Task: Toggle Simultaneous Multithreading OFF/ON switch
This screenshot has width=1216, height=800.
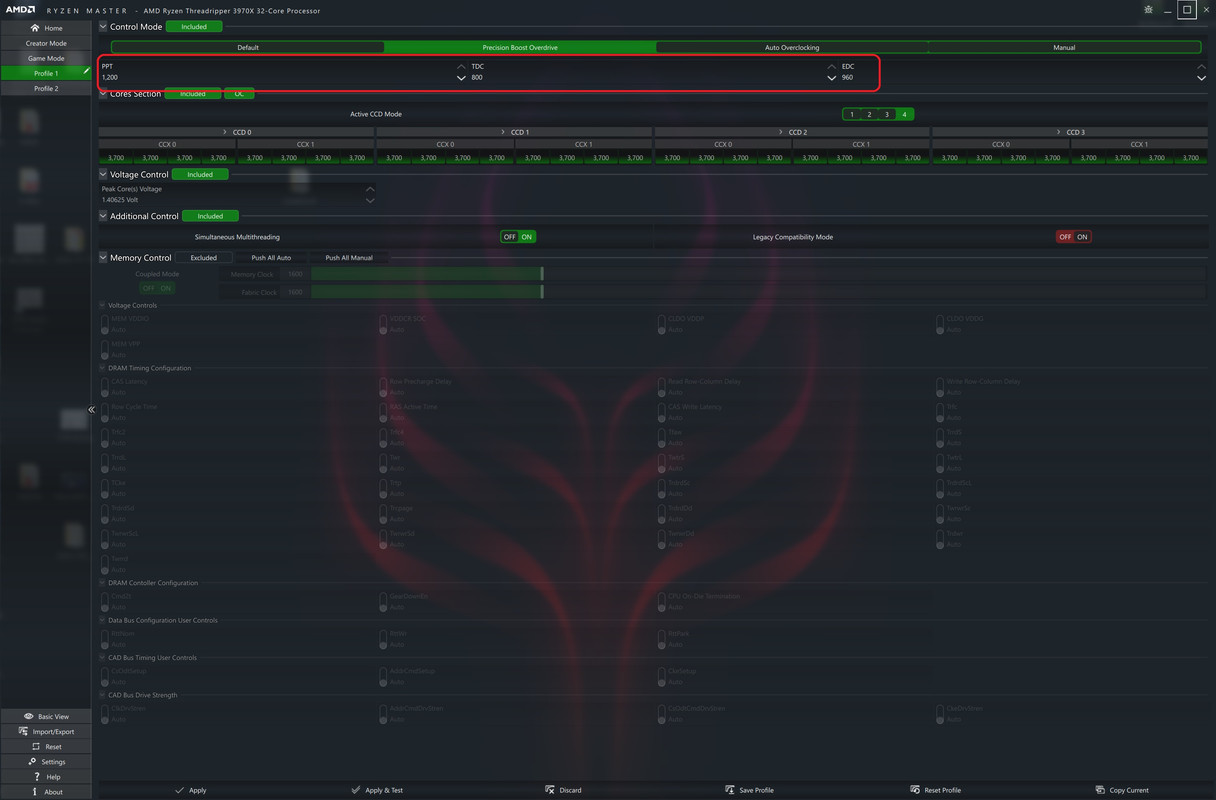Action: pyautogui.click(x=518, y=237)
